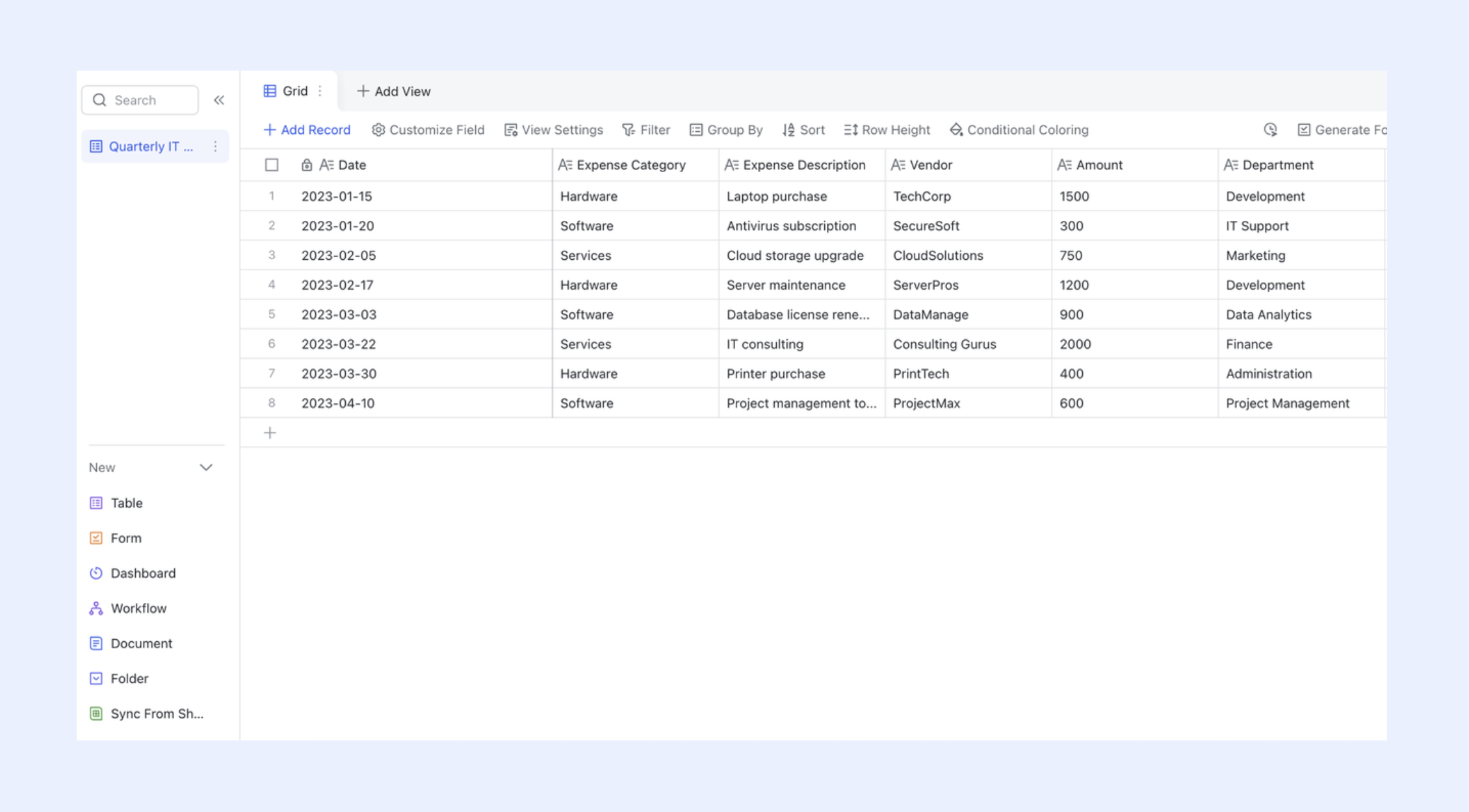Click the Date column header

(x=424, y=165)
